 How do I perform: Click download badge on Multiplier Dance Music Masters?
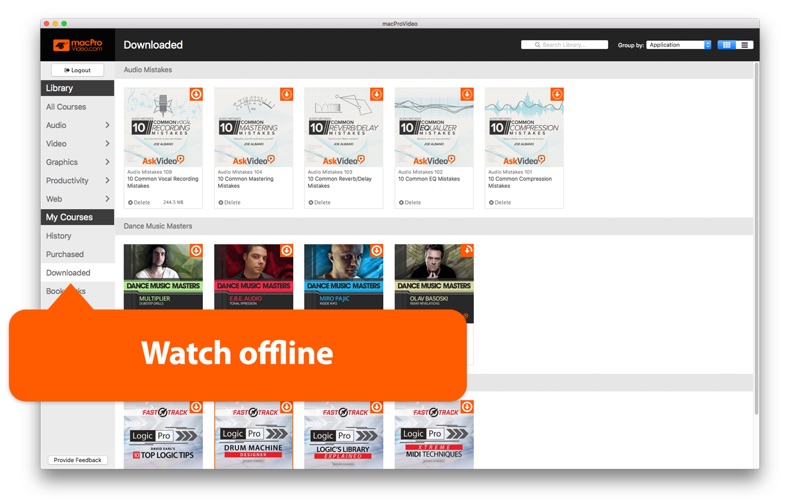(196, 251)
